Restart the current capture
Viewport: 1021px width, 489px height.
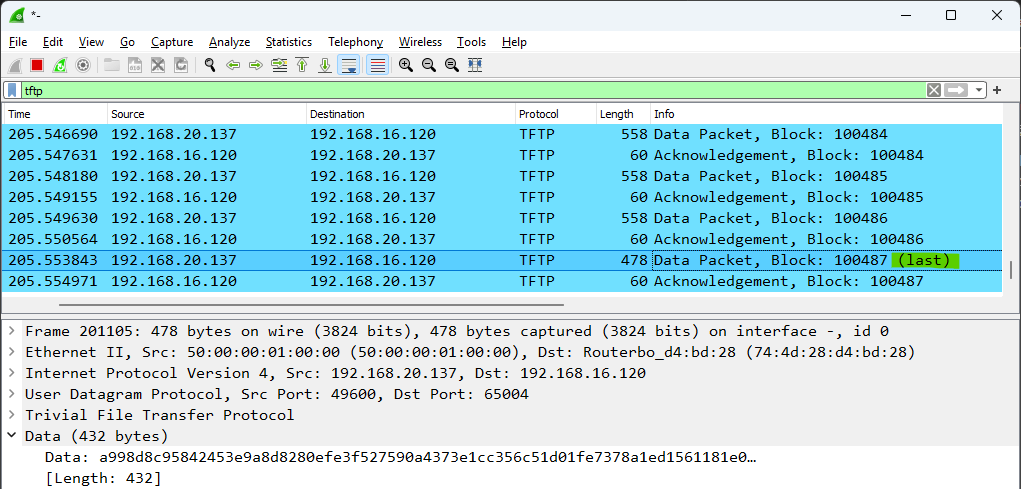(x=60, y=65)
